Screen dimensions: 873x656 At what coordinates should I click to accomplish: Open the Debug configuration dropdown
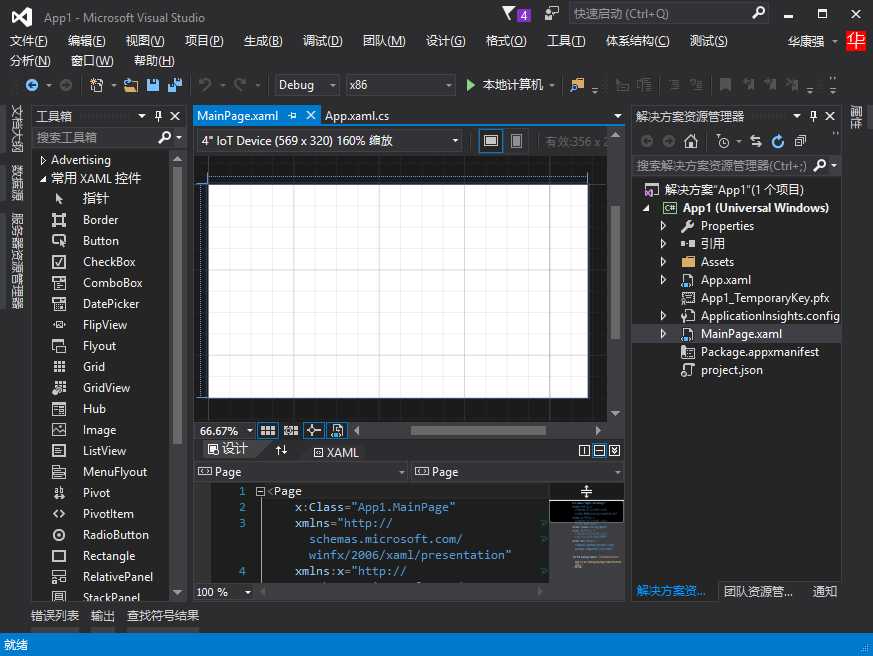[307, 85]
